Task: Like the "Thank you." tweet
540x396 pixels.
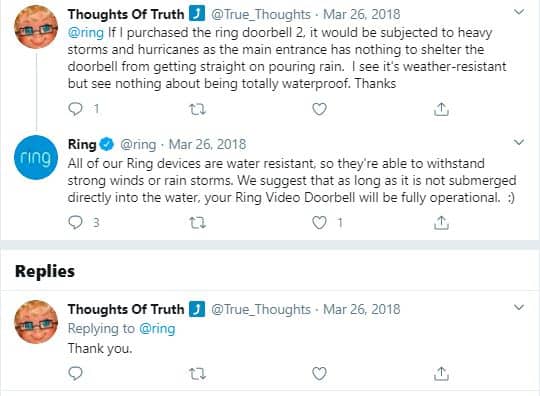Action: click(319, 374)
